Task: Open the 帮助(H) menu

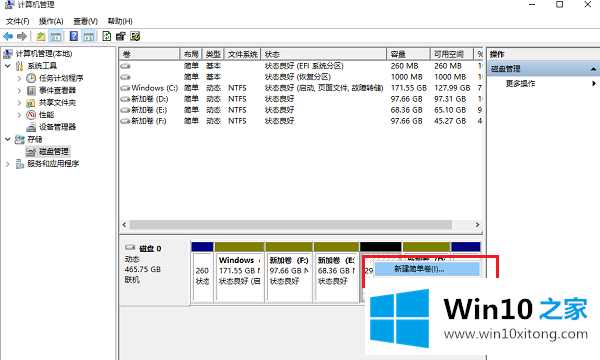Action: tap(120, 21)
